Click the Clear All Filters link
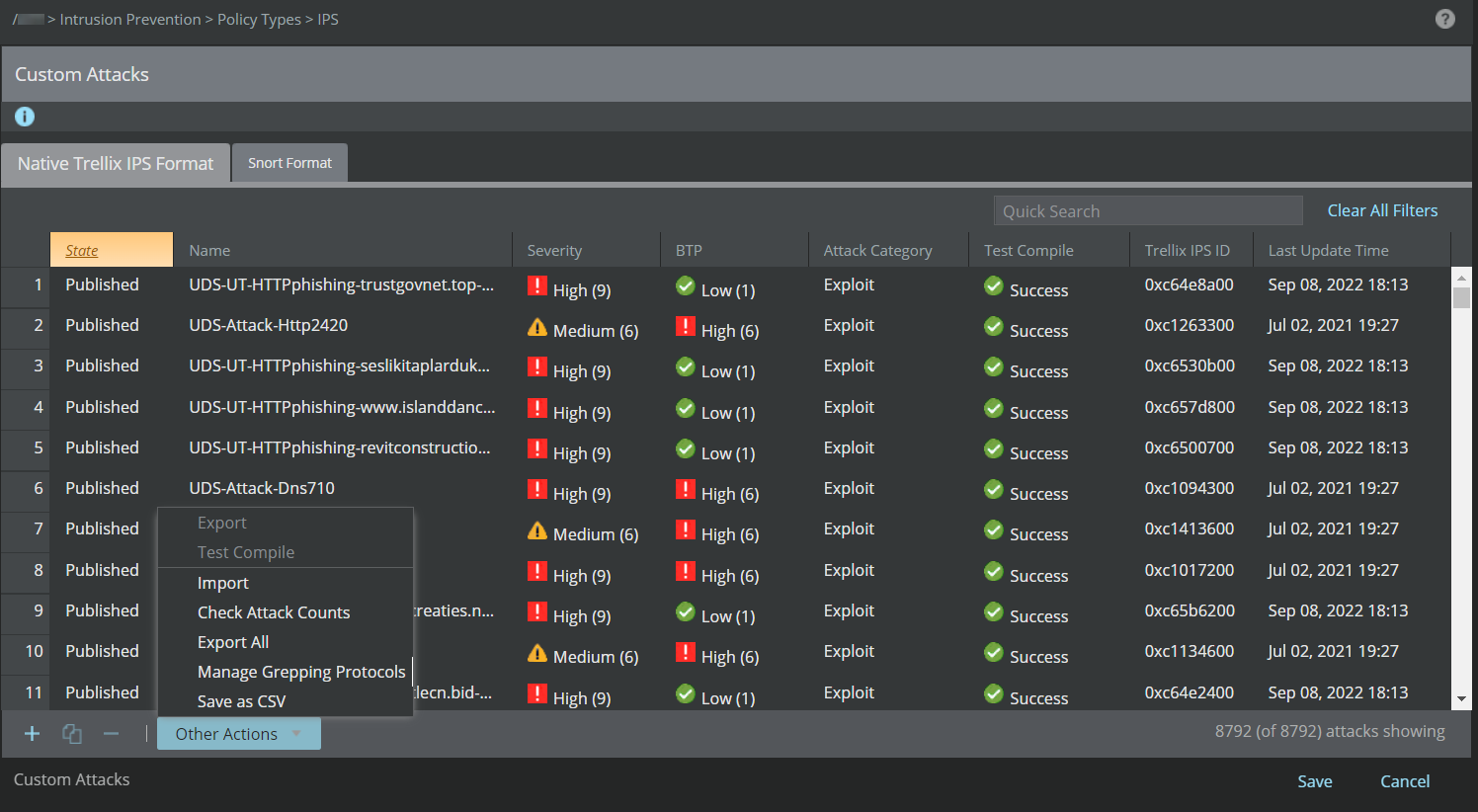The height and width of the screenshot is (812, 1478). click(x=1382, y=210)
